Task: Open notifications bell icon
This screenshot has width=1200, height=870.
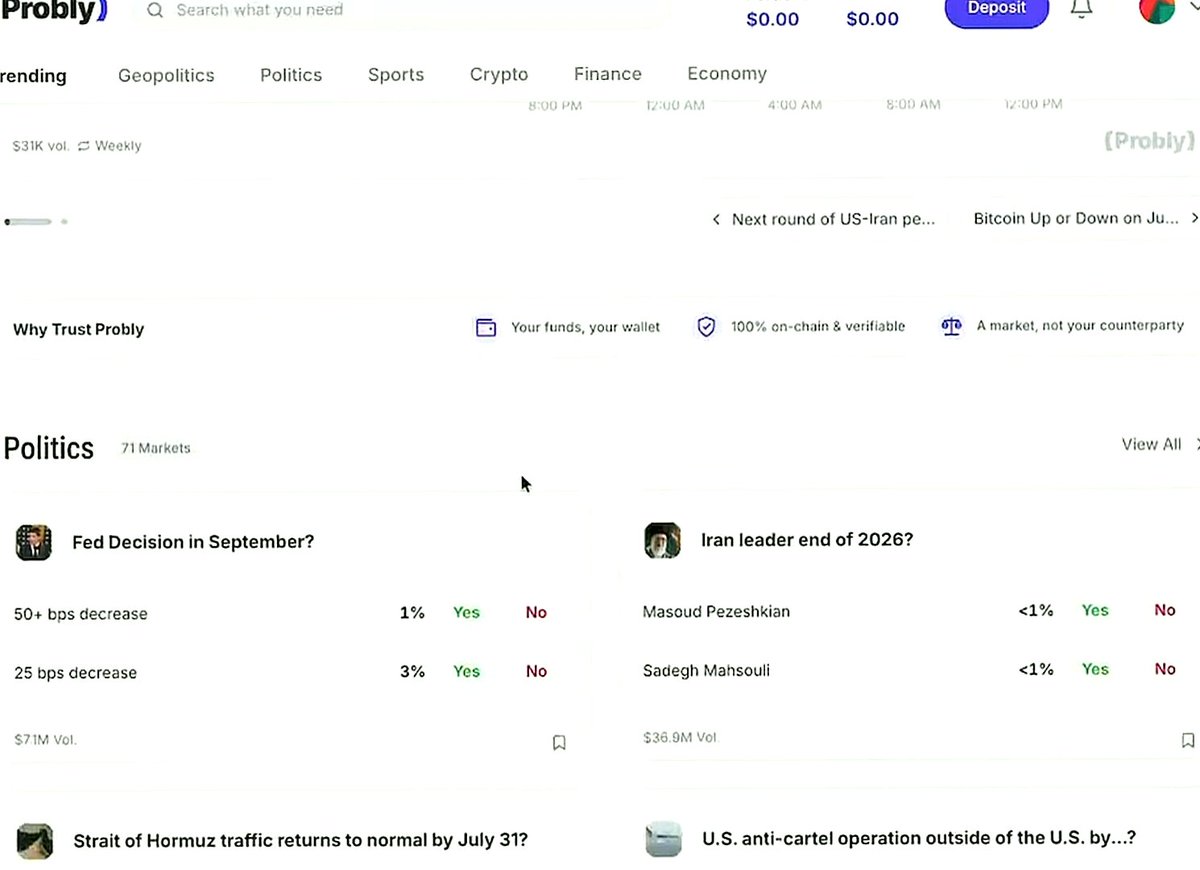Action: click(1081, 9)
